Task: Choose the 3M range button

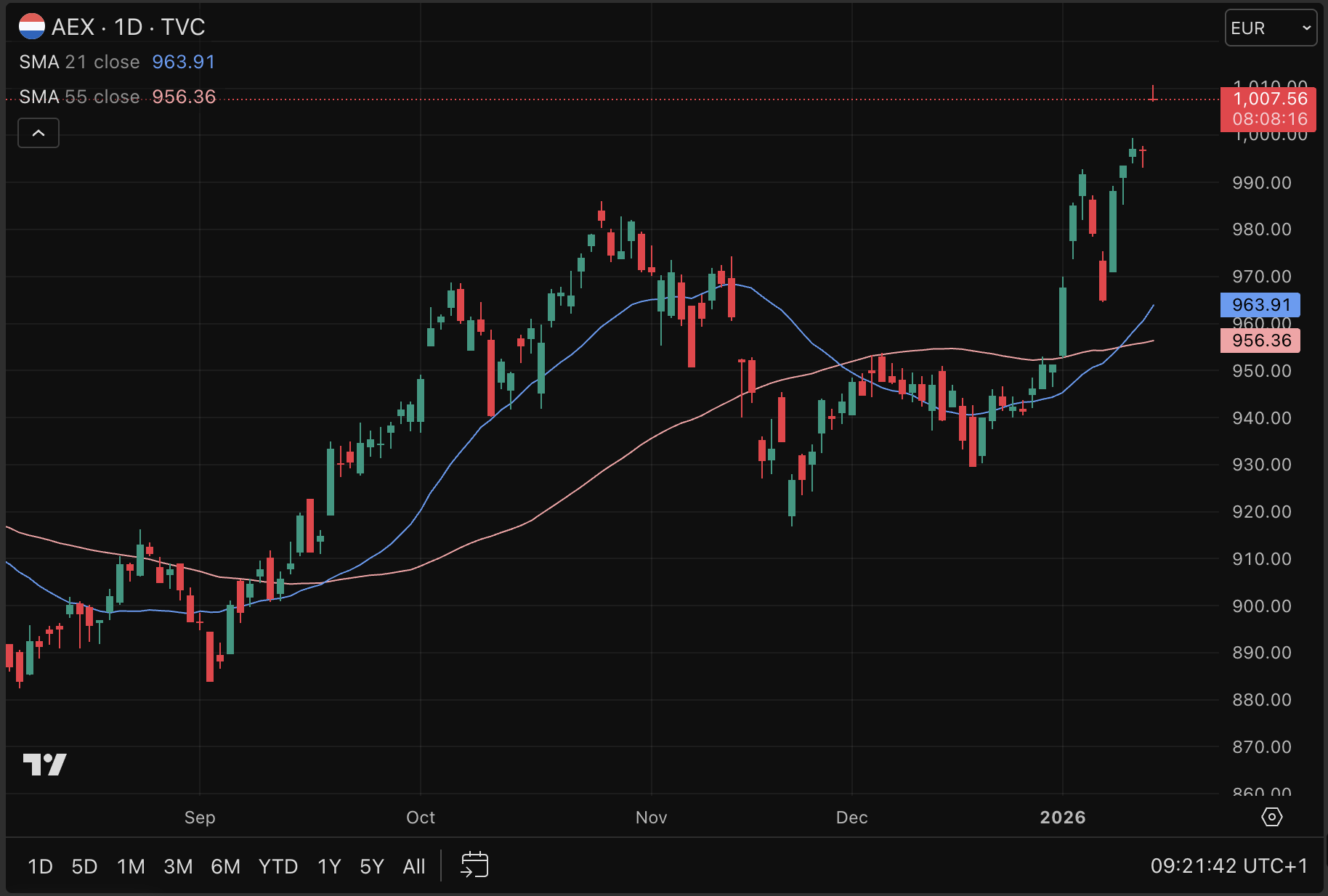Action: tap(178, 866)
